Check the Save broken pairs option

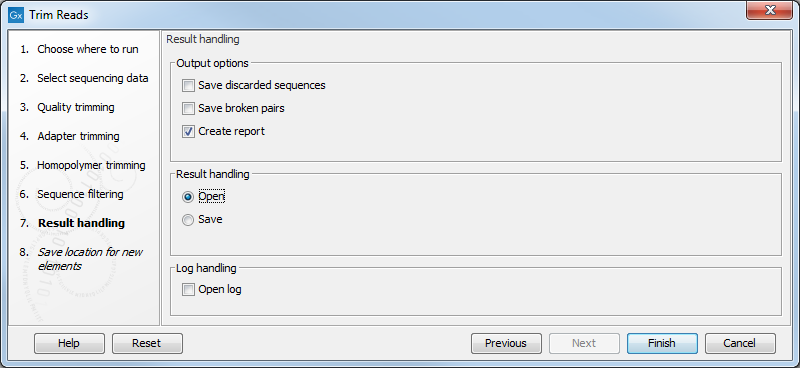pyautogui.click(x=188, y=109)
